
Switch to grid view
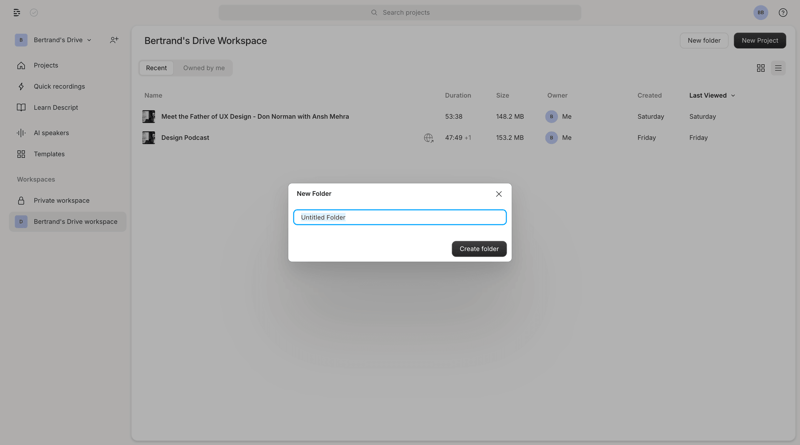pos(761,68)
